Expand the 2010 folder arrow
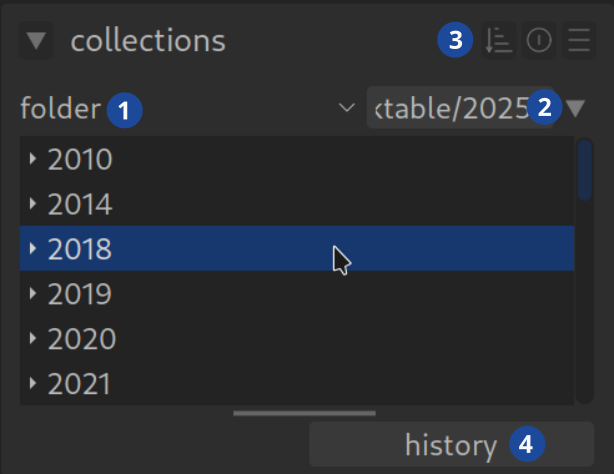 pyautogui.click(x=33, y=160)
